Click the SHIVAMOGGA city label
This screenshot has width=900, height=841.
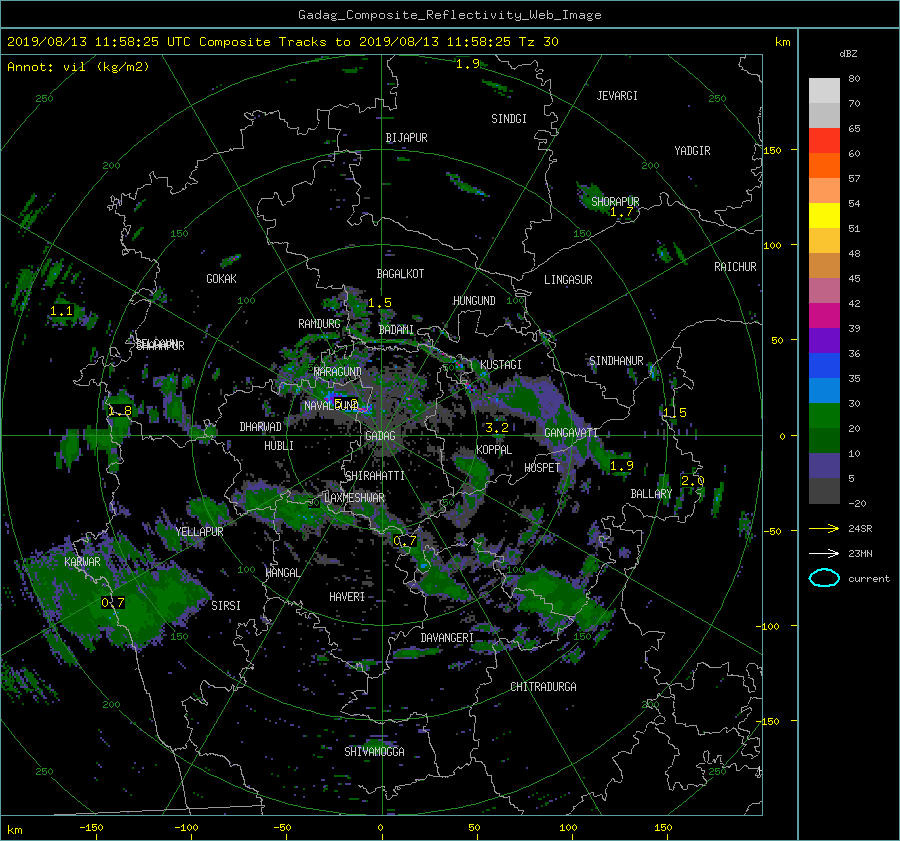374,752
